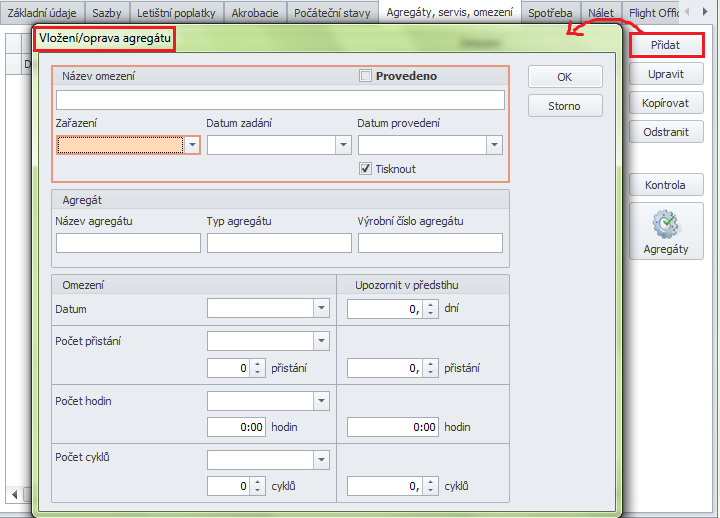The width and height of the screenshot is (720, 518).
Task: Switch to the Spotřeba tab
Action: pyautogui.click(x=551, y=12)
